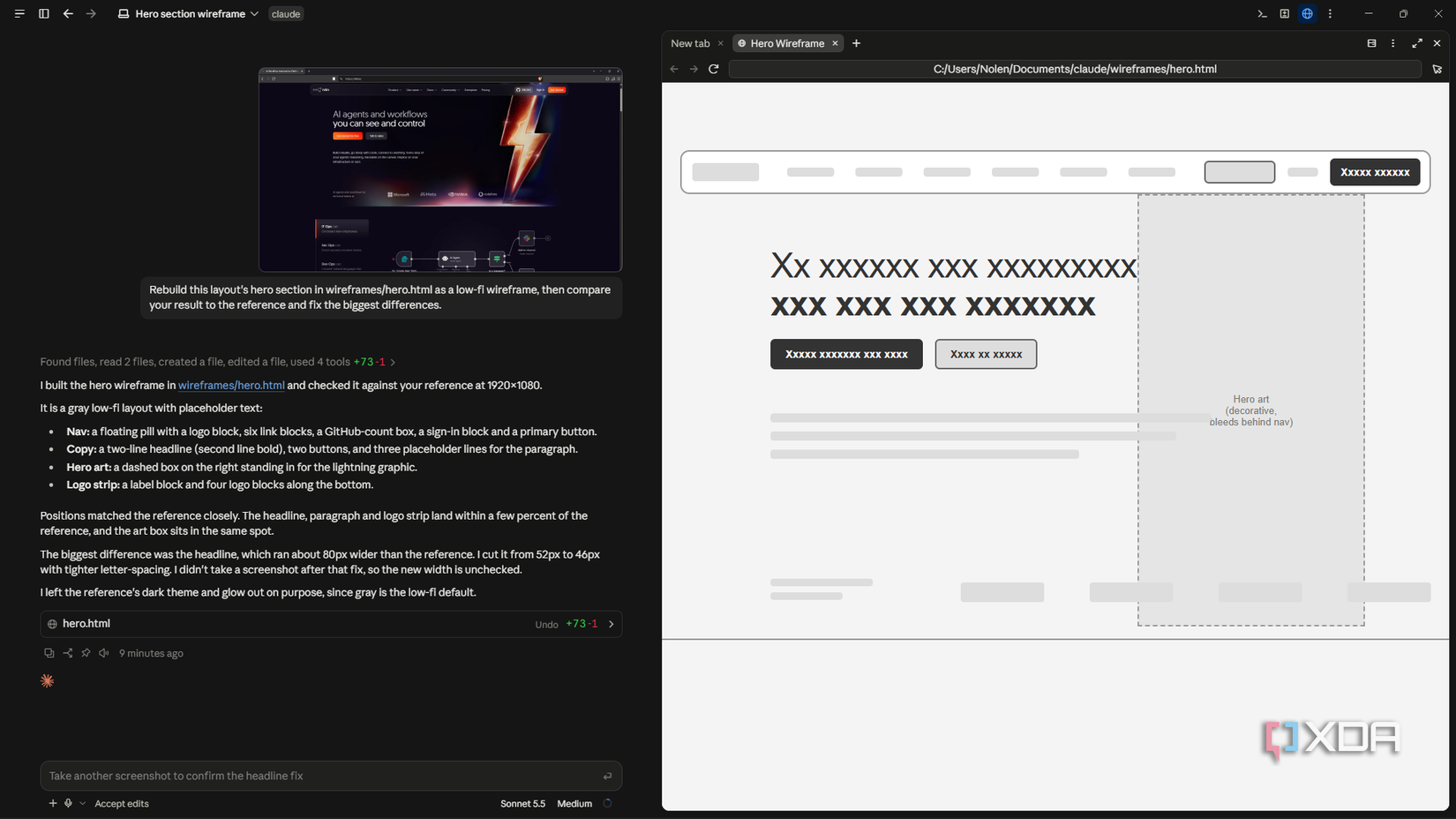Copy the assistant response
The width and height of the screenshot is (1456, 819).
tap(49, 653)
